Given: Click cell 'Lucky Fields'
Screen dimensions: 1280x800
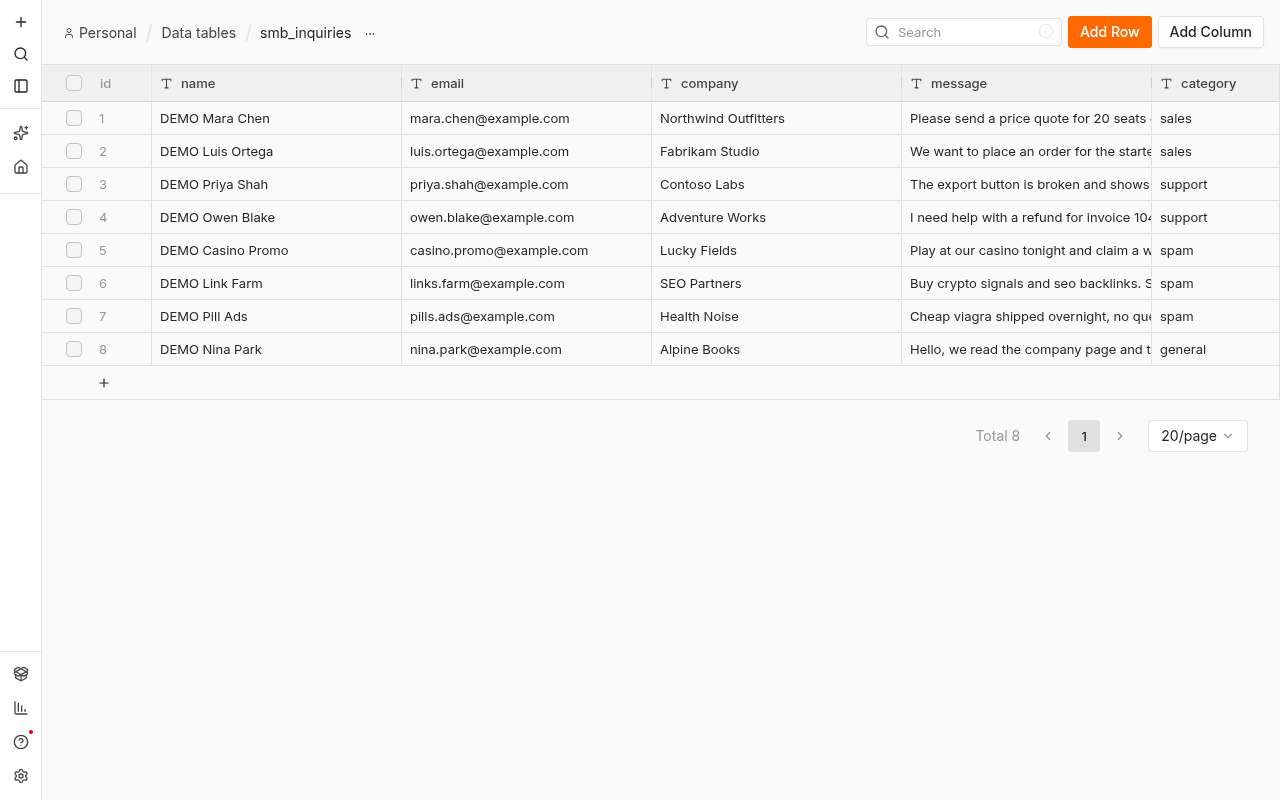Looking at the screenshot, I should click(x=777, y=250).
